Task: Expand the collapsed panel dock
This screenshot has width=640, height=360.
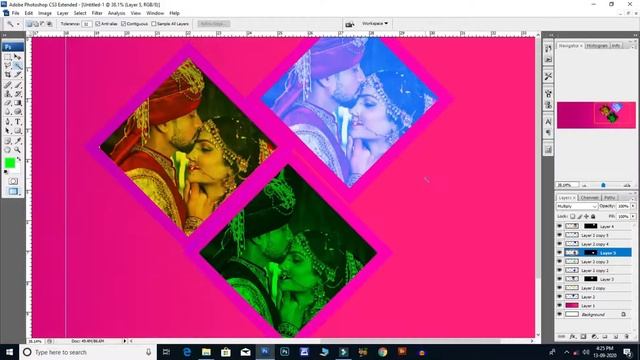Action: click(551, 36)
